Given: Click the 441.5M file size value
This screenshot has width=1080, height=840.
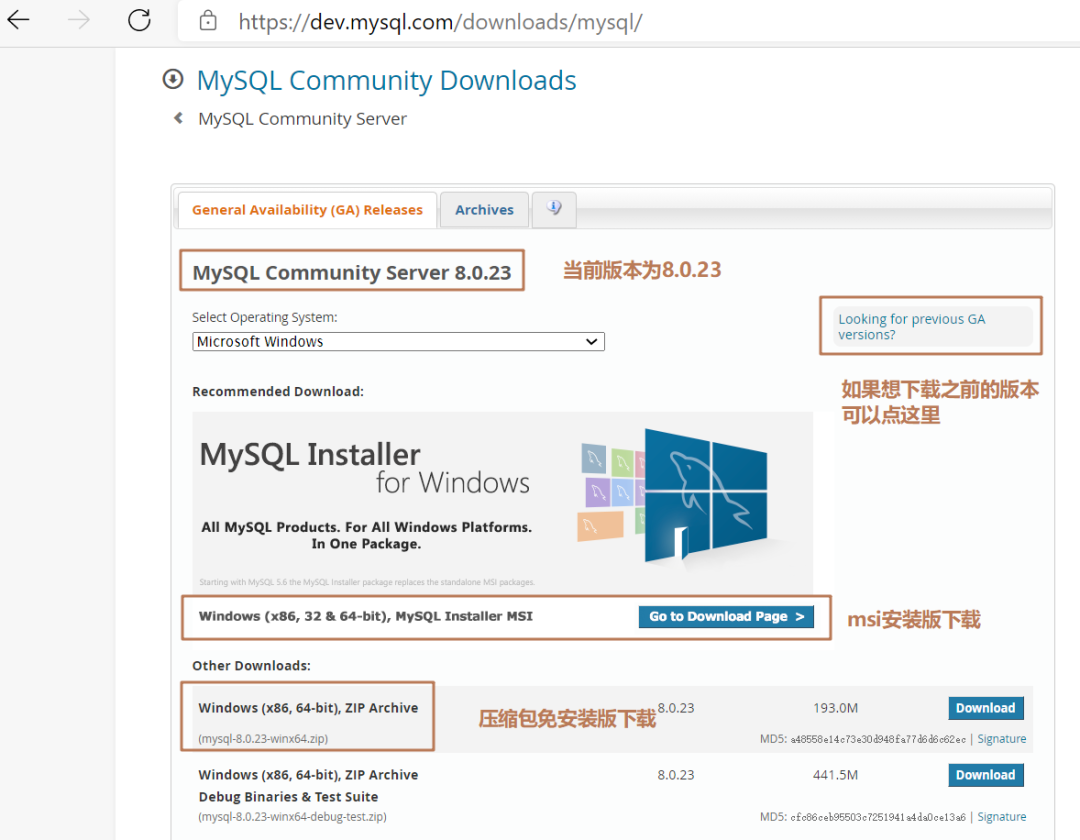Looking at the screenshot, I should pyautogui.click(x=835, y=775).
